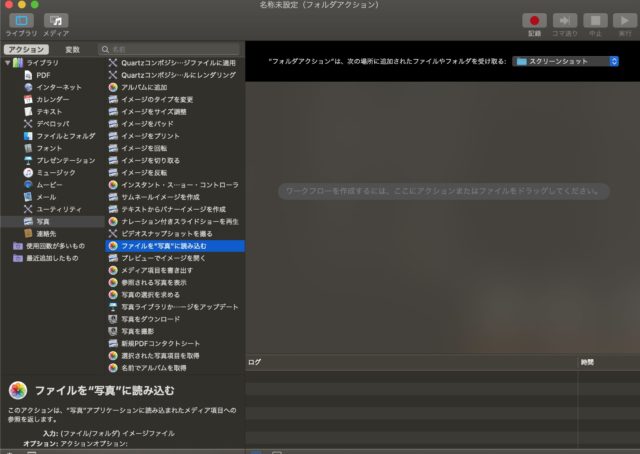This screenshot has height=454, width=640.
Task: Select テキストからバナーイメージを作成 action
Action: [175, 209]
